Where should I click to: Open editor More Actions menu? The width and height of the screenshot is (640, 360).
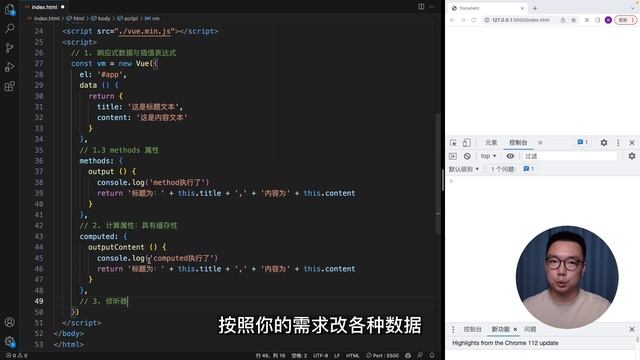coord(431,7)
